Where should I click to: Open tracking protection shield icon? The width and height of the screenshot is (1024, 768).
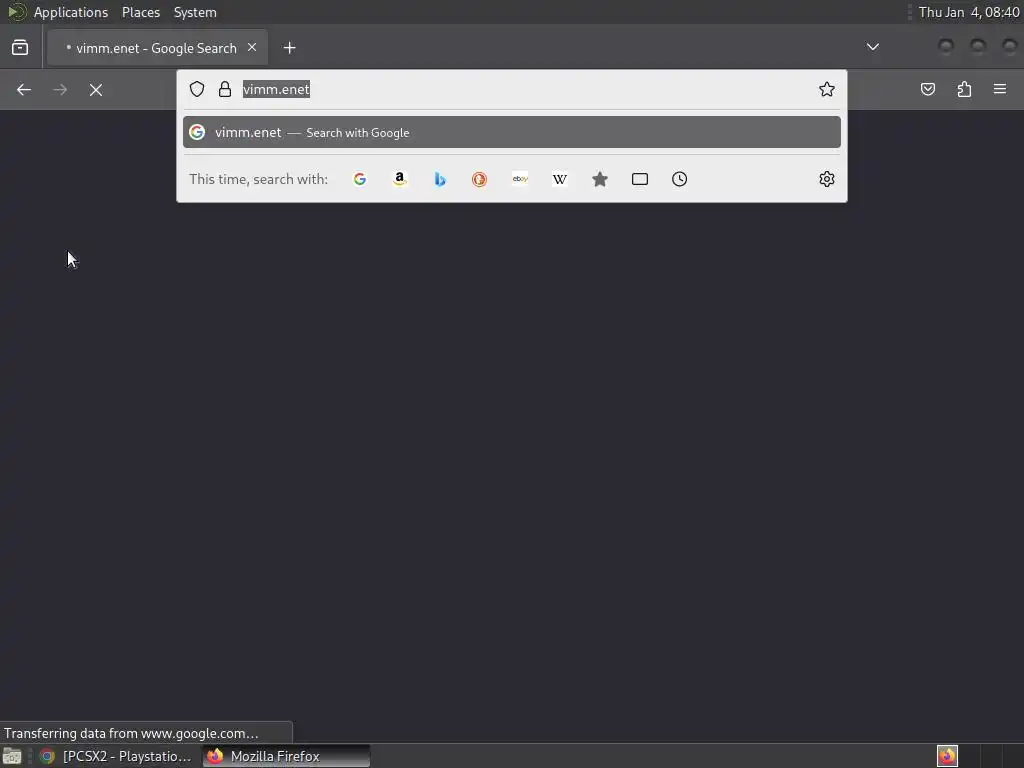(197, 89)
